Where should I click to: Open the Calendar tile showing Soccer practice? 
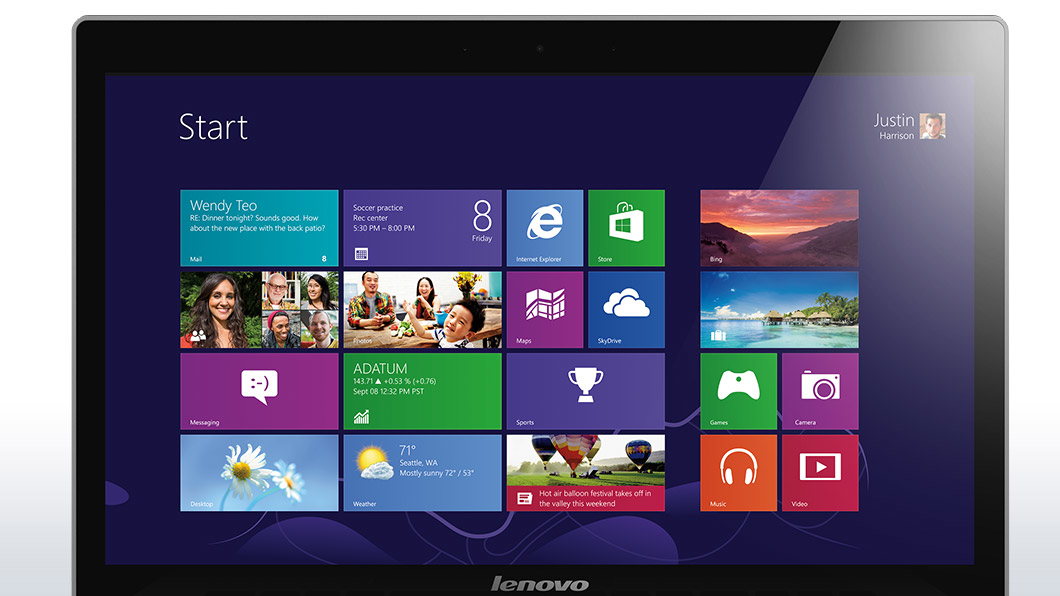(x=423, y=228)
